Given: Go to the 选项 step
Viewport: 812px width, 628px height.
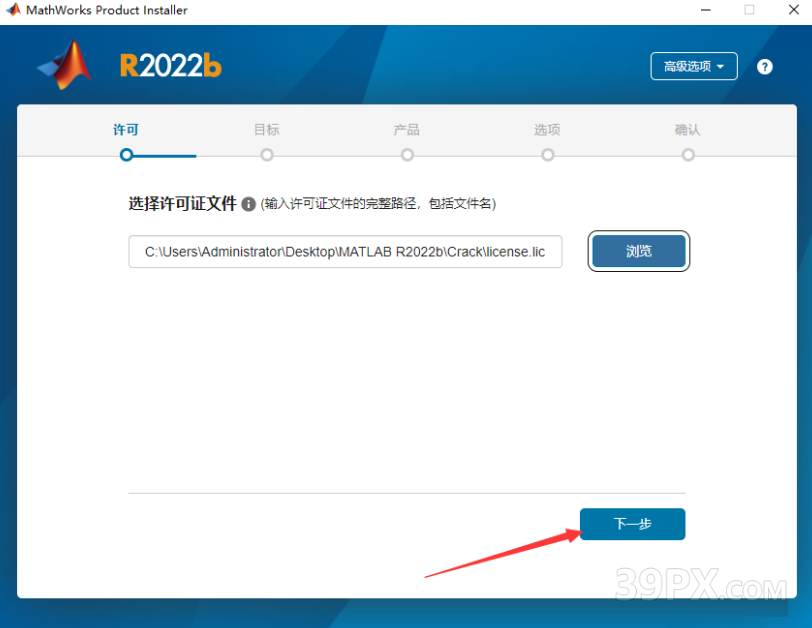Looking at the screenshot, I should (x=547, y=129).
